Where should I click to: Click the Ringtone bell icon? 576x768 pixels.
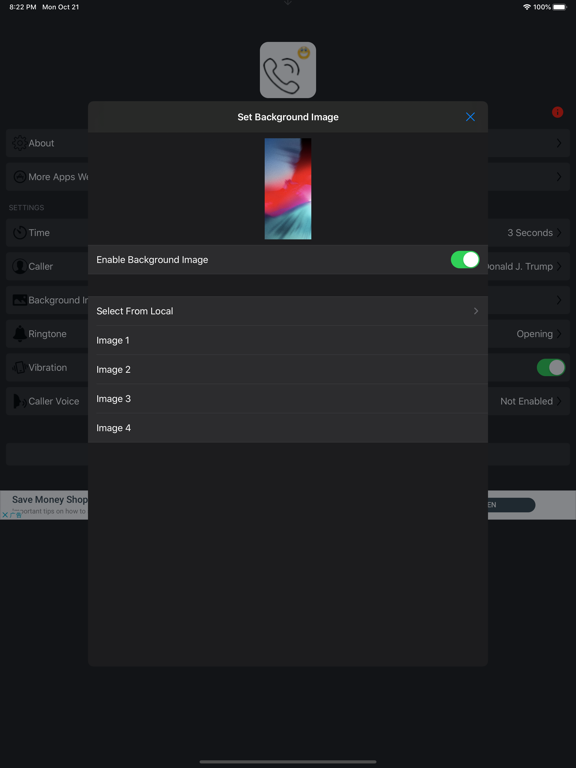20,334
